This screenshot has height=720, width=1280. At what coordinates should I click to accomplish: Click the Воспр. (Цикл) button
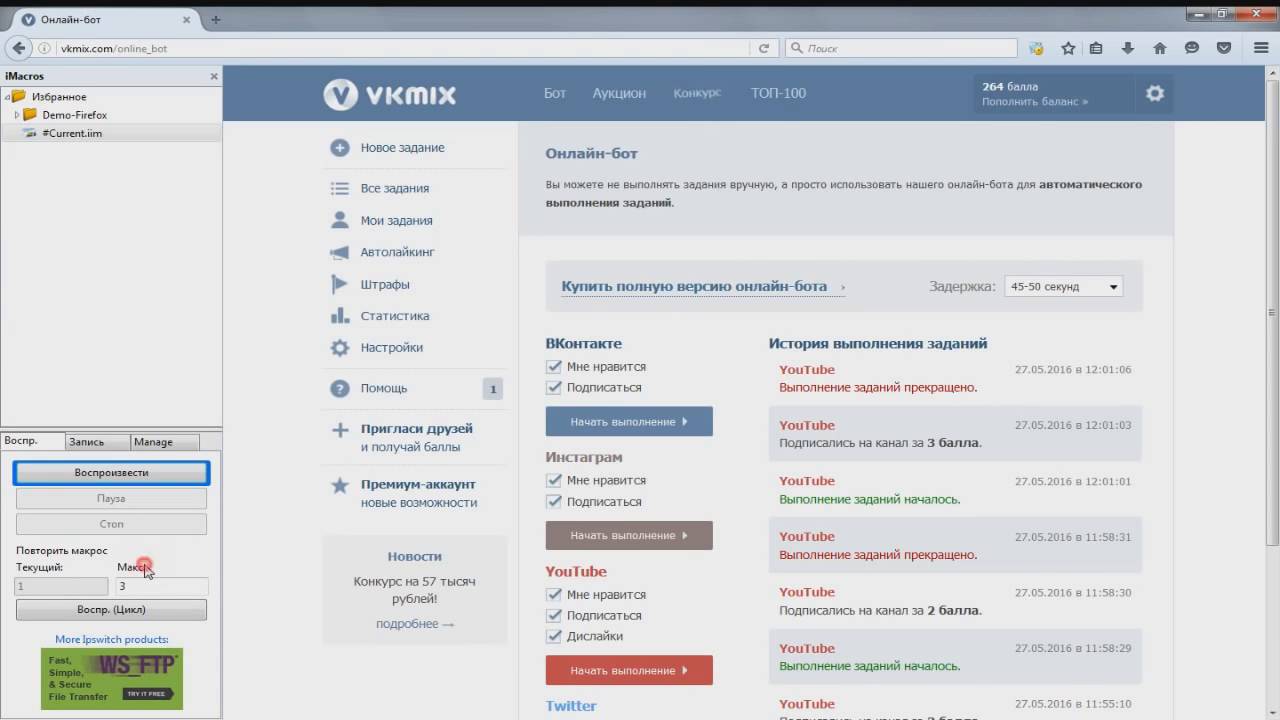pos(111,610)
